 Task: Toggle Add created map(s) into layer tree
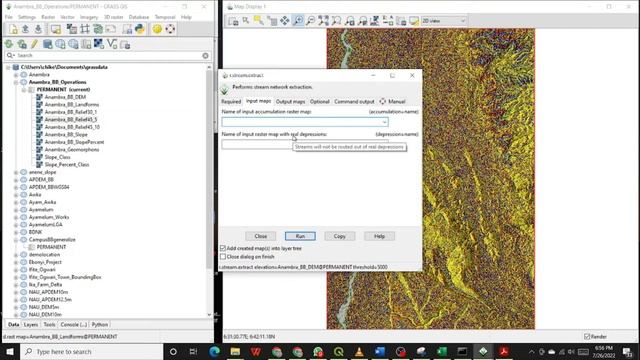pos(223,248)
